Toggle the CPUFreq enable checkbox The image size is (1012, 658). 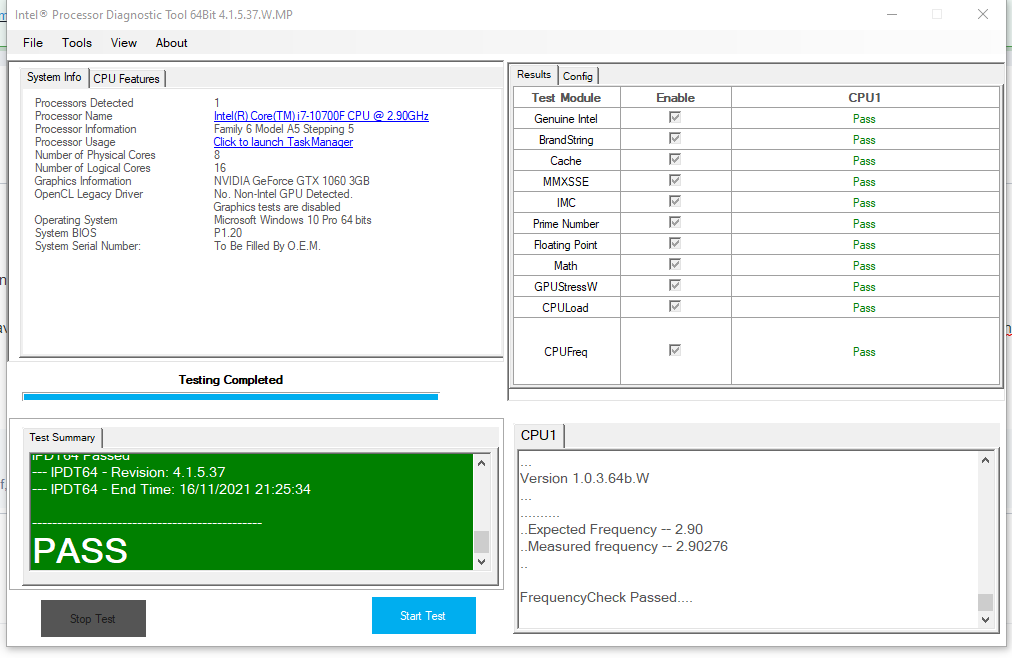(x=675, y=350)
